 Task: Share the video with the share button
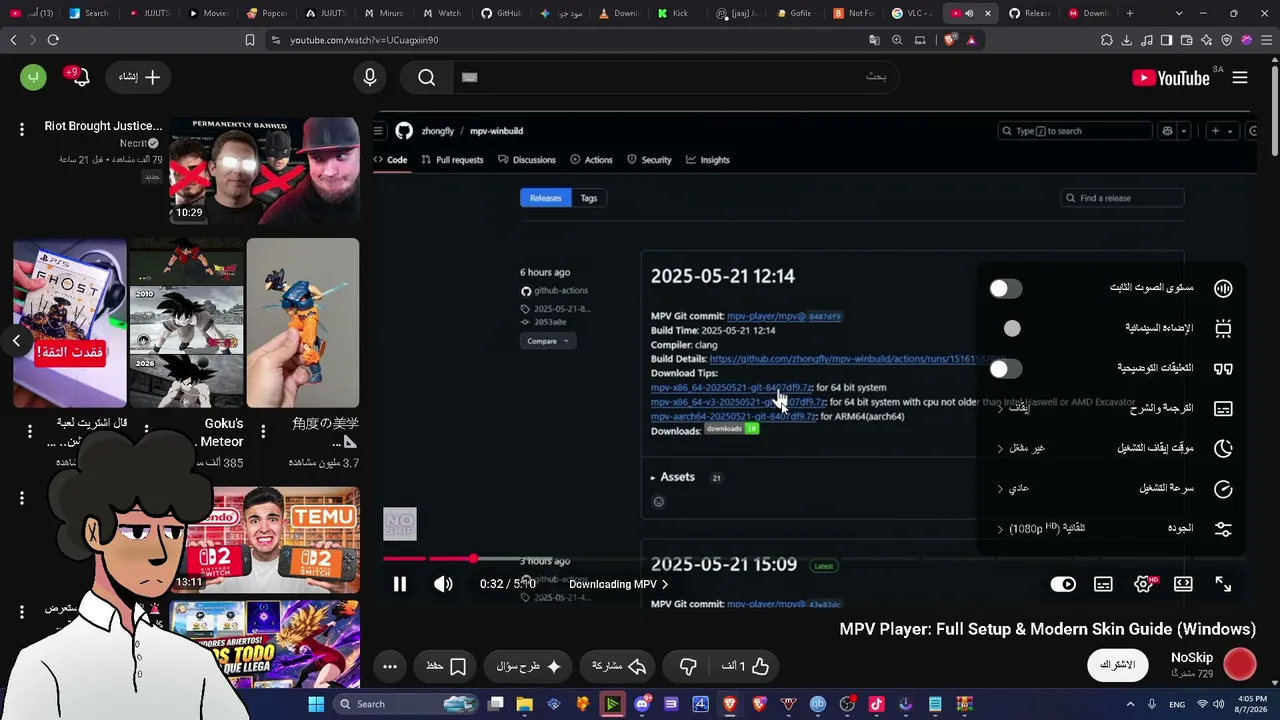point(617,666)
